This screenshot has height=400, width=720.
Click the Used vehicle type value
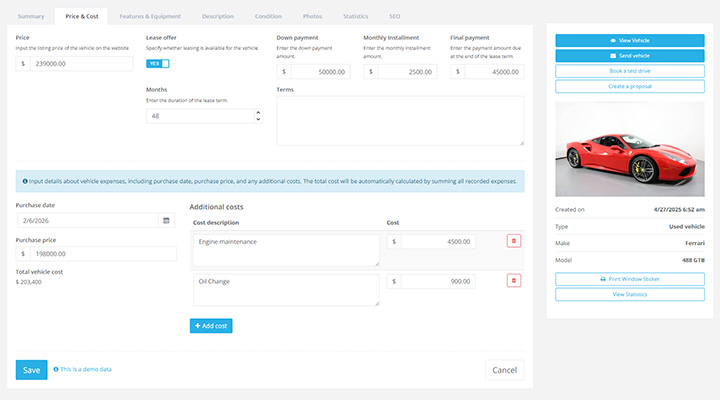(686, 226)
